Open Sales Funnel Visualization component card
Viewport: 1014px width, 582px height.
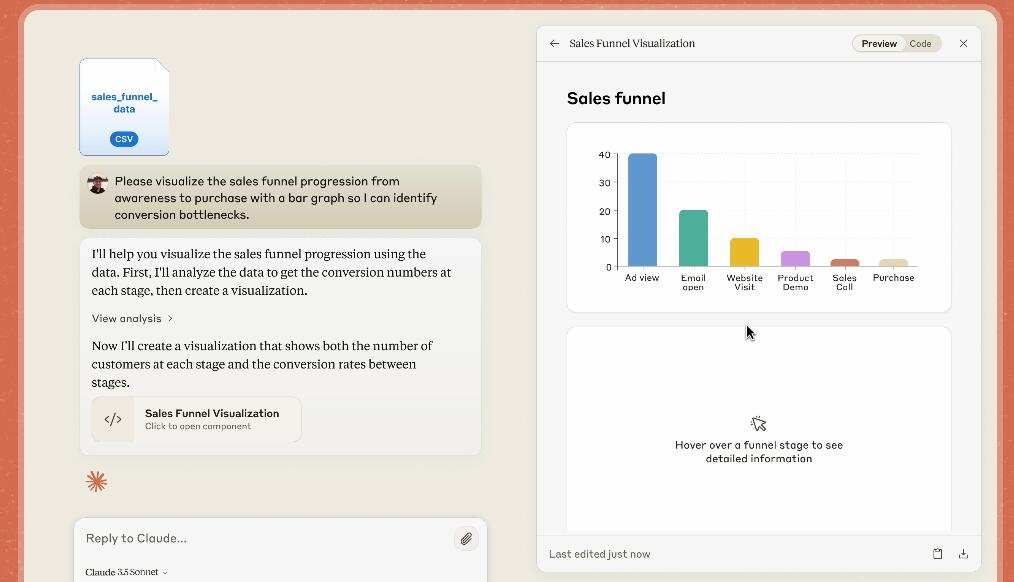211,419
